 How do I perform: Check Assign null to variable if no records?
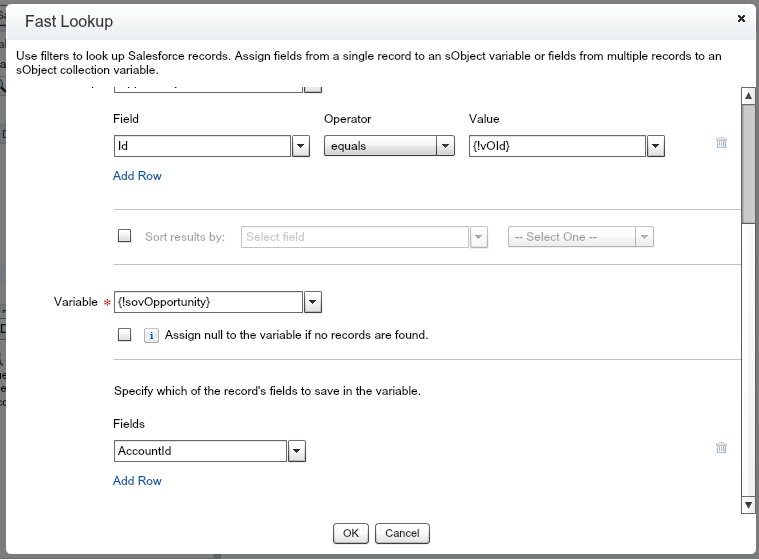tap(125, 336)
